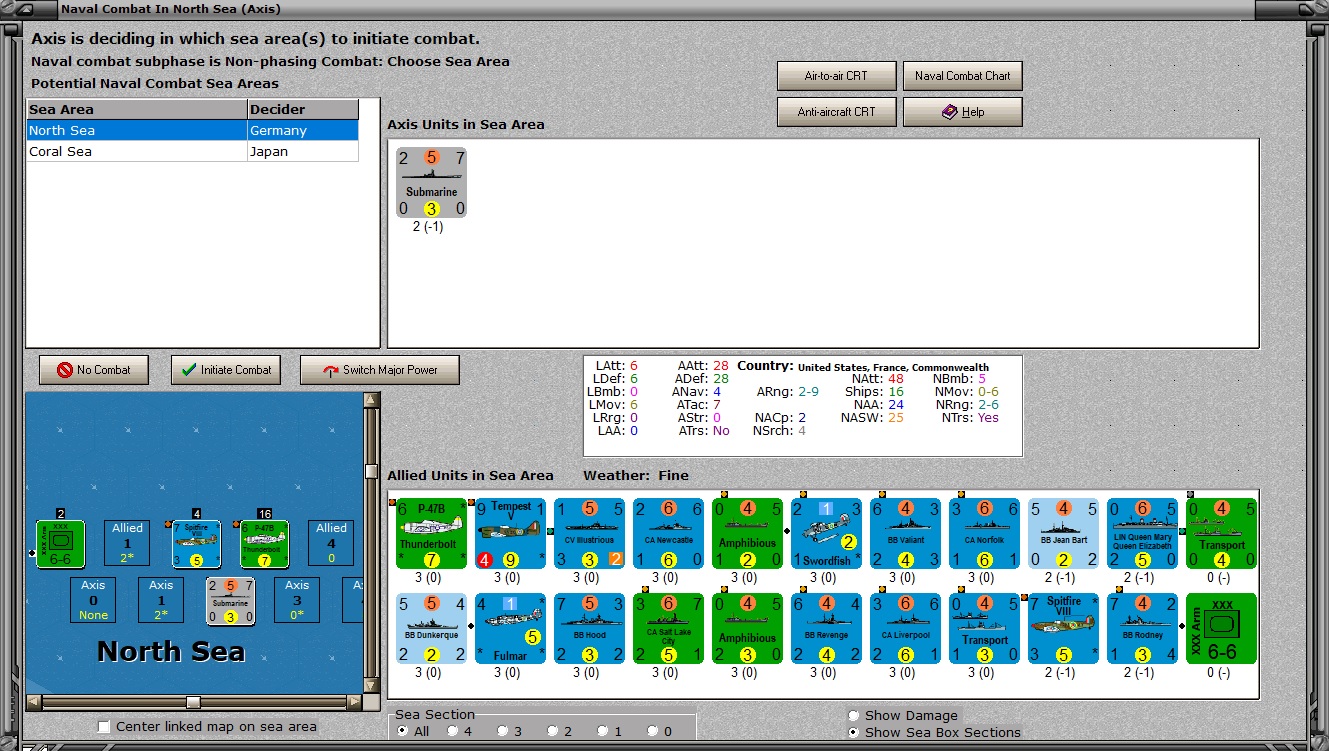Select the BB Valiant battleship unit
Image resolution: width=1329 pixels, height=751 pixels.
tap(906, 533)
